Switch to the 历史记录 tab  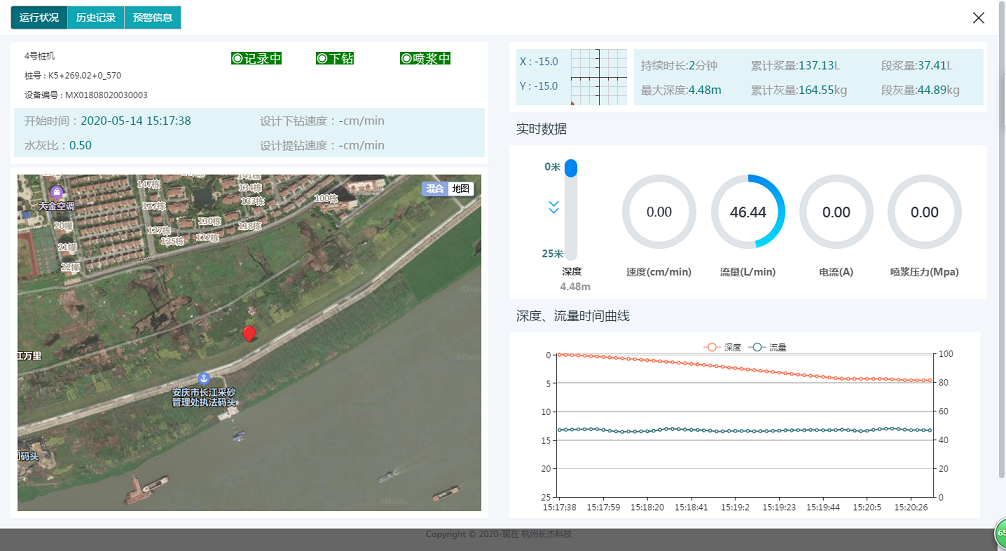click(96, 17)
